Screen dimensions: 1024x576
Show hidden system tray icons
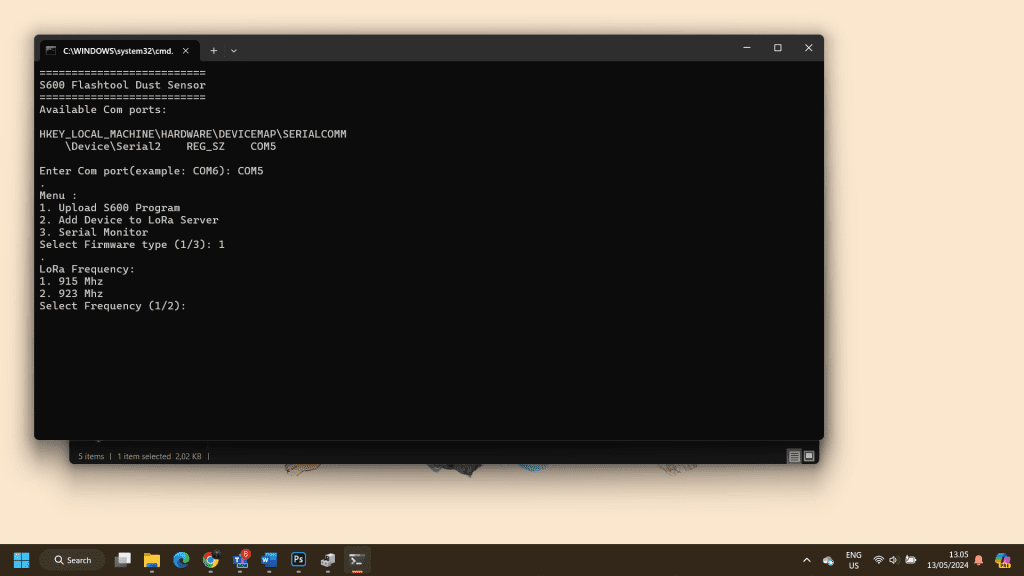point(807,560)
